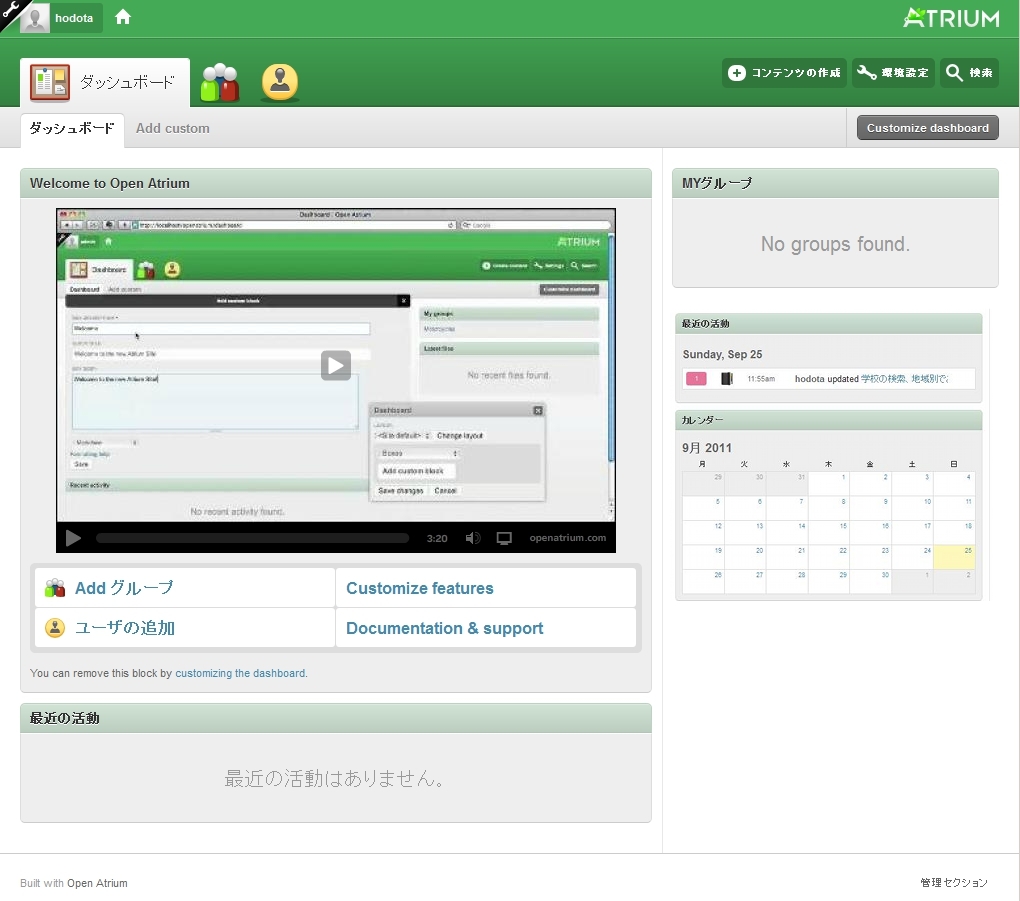
Task: Select calendar day 25
Action: tap(954, 557)
